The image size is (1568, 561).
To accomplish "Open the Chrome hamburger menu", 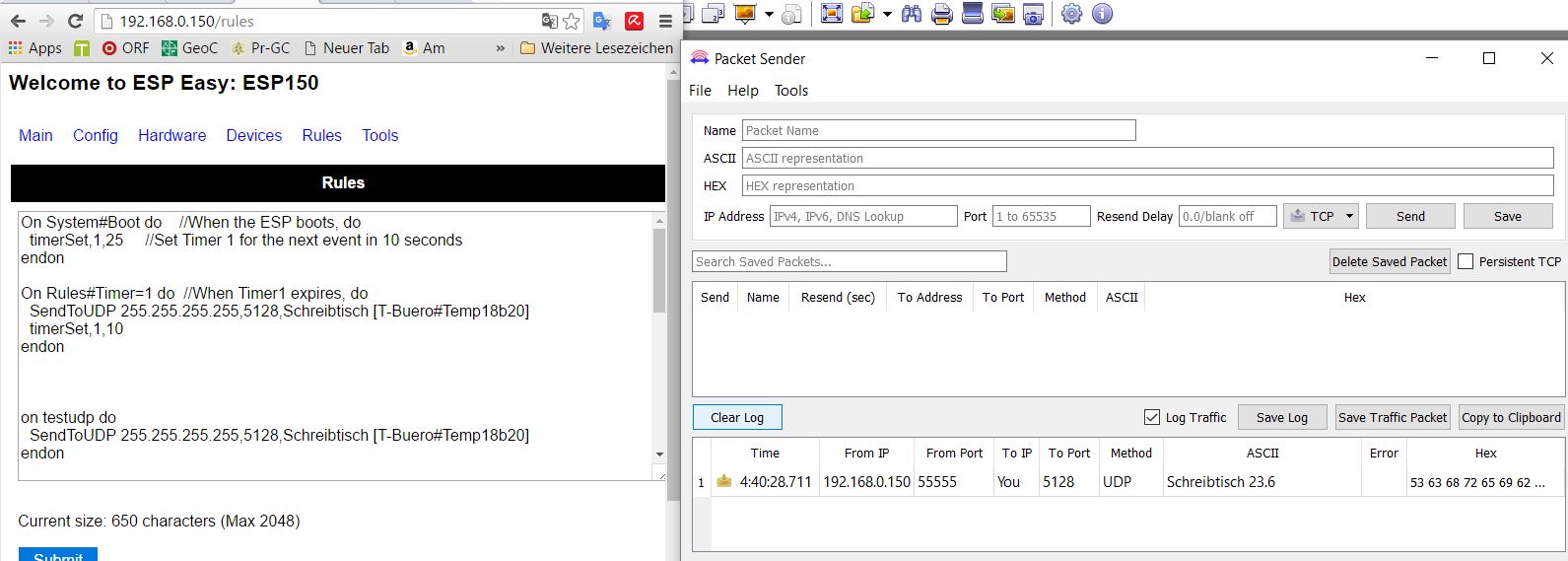I will click(665, 21).
